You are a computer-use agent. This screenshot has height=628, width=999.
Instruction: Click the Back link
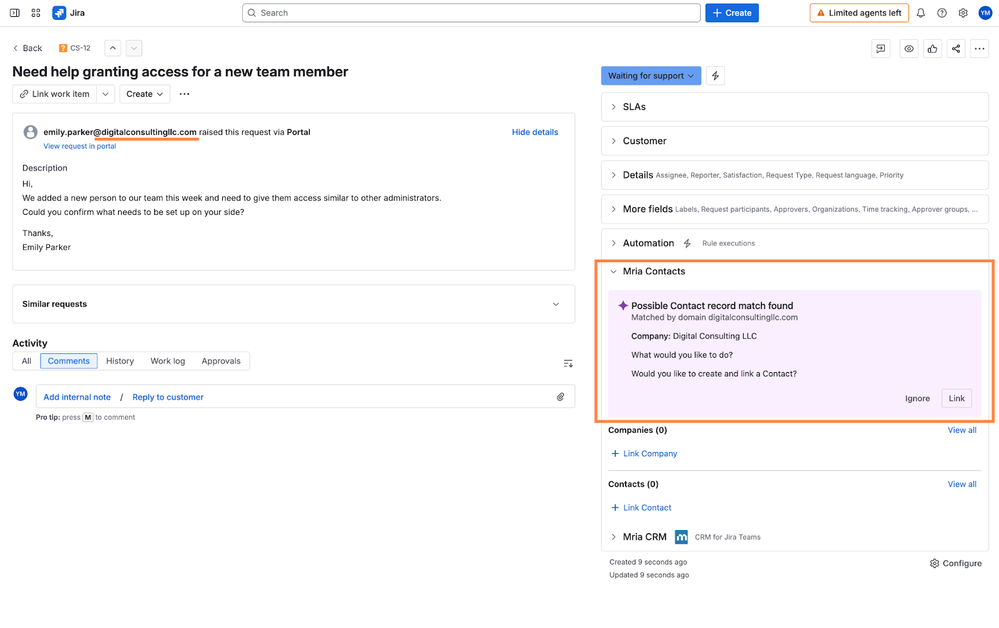click(x=27, y=48)
